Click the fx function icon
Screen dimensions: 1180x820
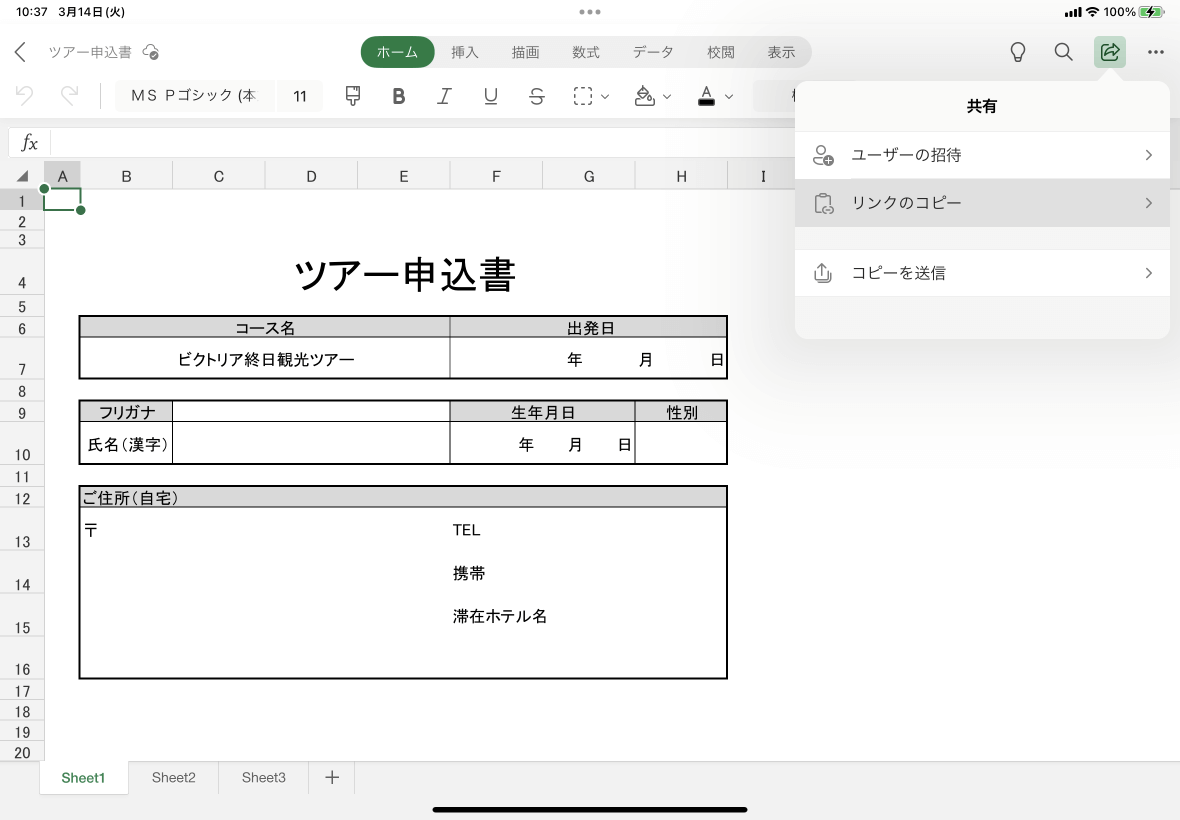[29, 142]
